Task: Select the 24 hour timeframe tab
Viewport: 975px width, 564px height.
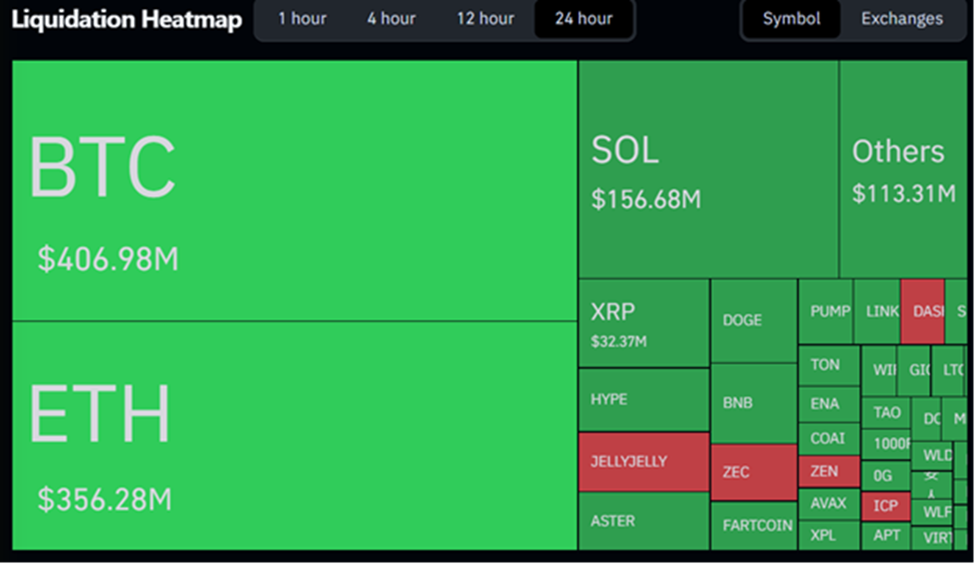Action: (x=584, y=19)
